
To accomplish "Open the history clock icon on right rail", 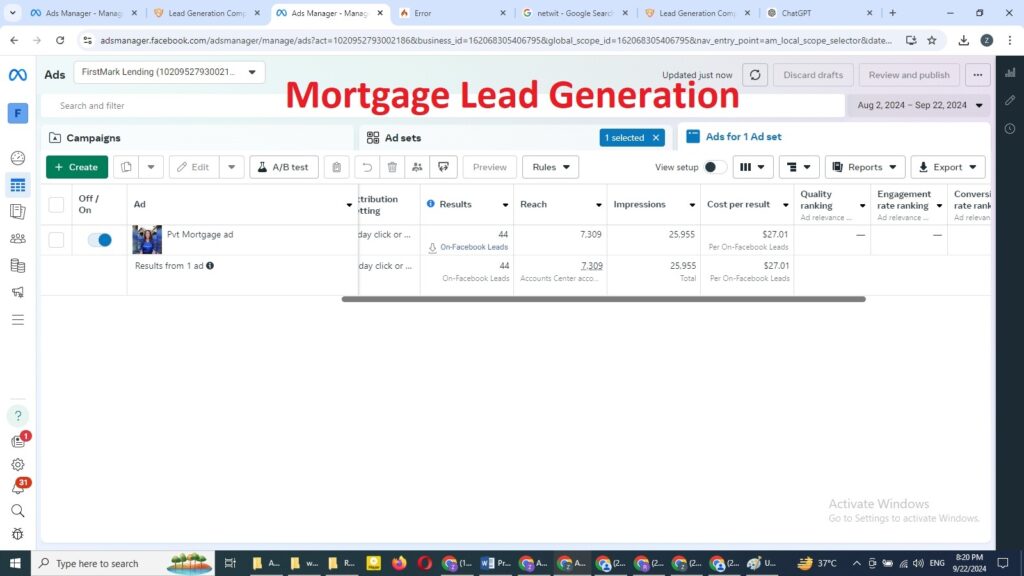I will point(1010,129).
